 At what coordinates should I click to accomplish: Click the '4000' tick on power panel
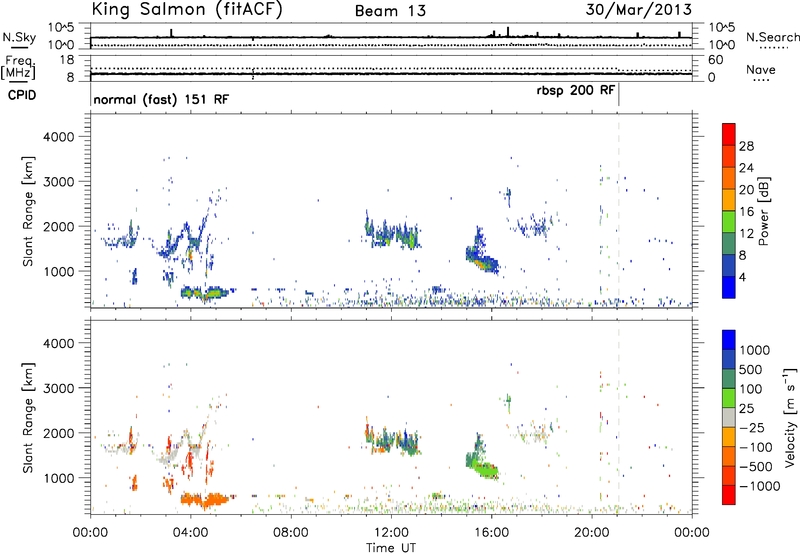point(58,137)
